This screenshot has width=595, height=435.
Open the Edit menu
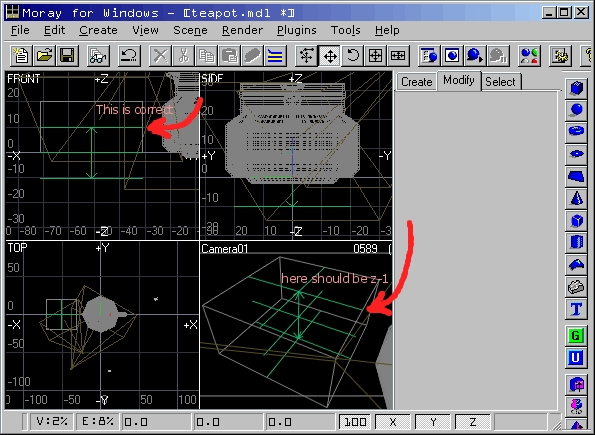(x=54, y=30)
